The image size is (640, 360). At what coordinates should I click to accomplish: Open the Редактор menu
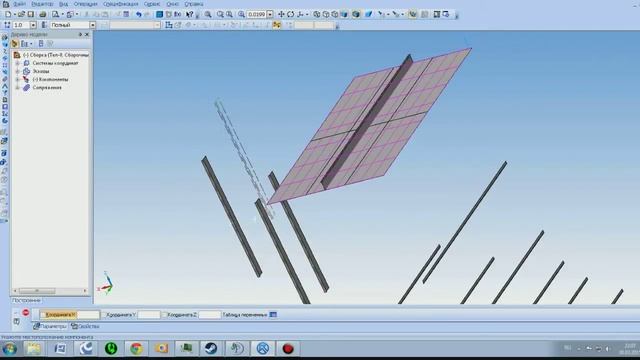coord(42,4)
